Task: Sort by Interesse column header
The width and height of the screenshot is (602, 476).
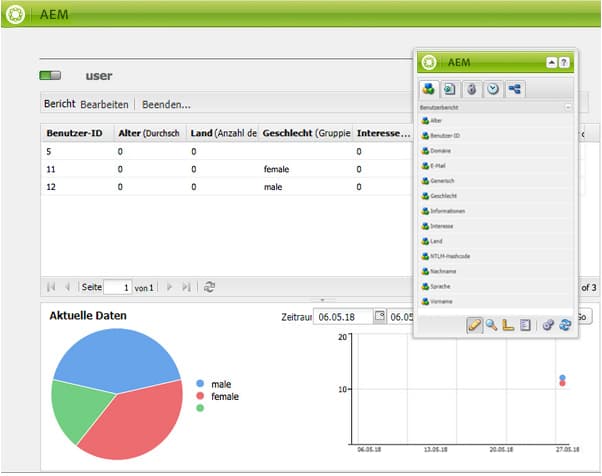Action: click(x=384, y=133)
